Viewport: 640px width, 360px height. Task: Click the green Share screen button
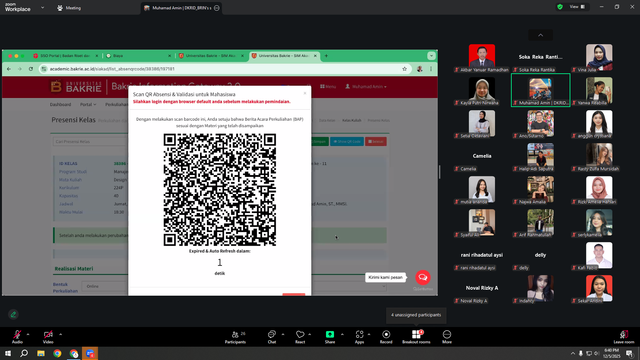(x=330, y=336)
